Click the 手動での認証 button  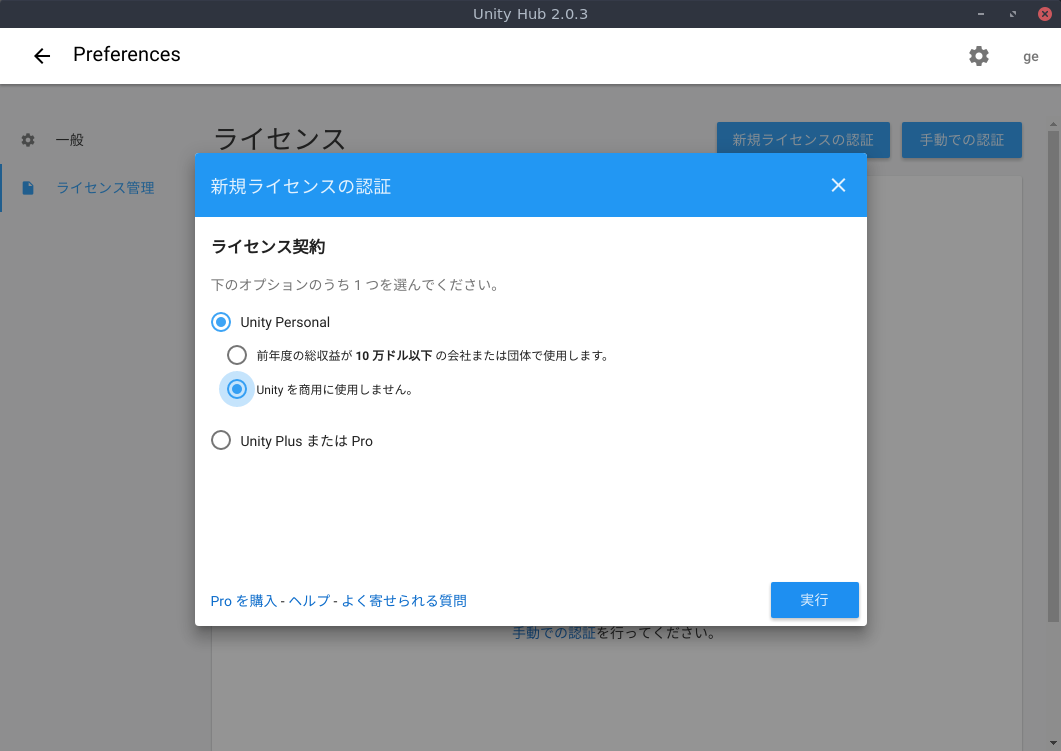[x=961, y=140]
